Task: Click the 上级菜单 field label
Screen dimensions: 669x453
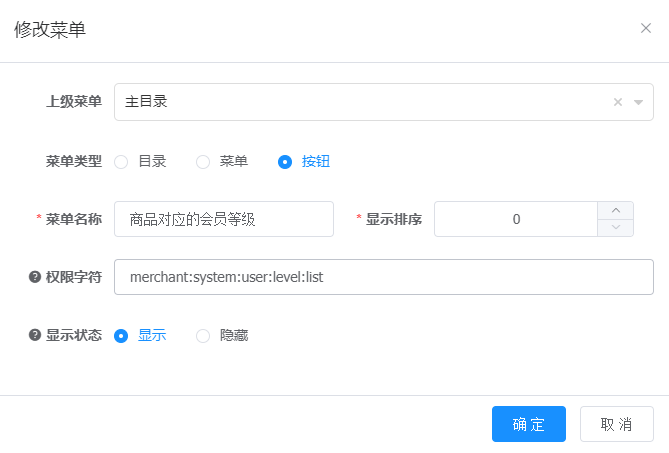Action: 74,102
